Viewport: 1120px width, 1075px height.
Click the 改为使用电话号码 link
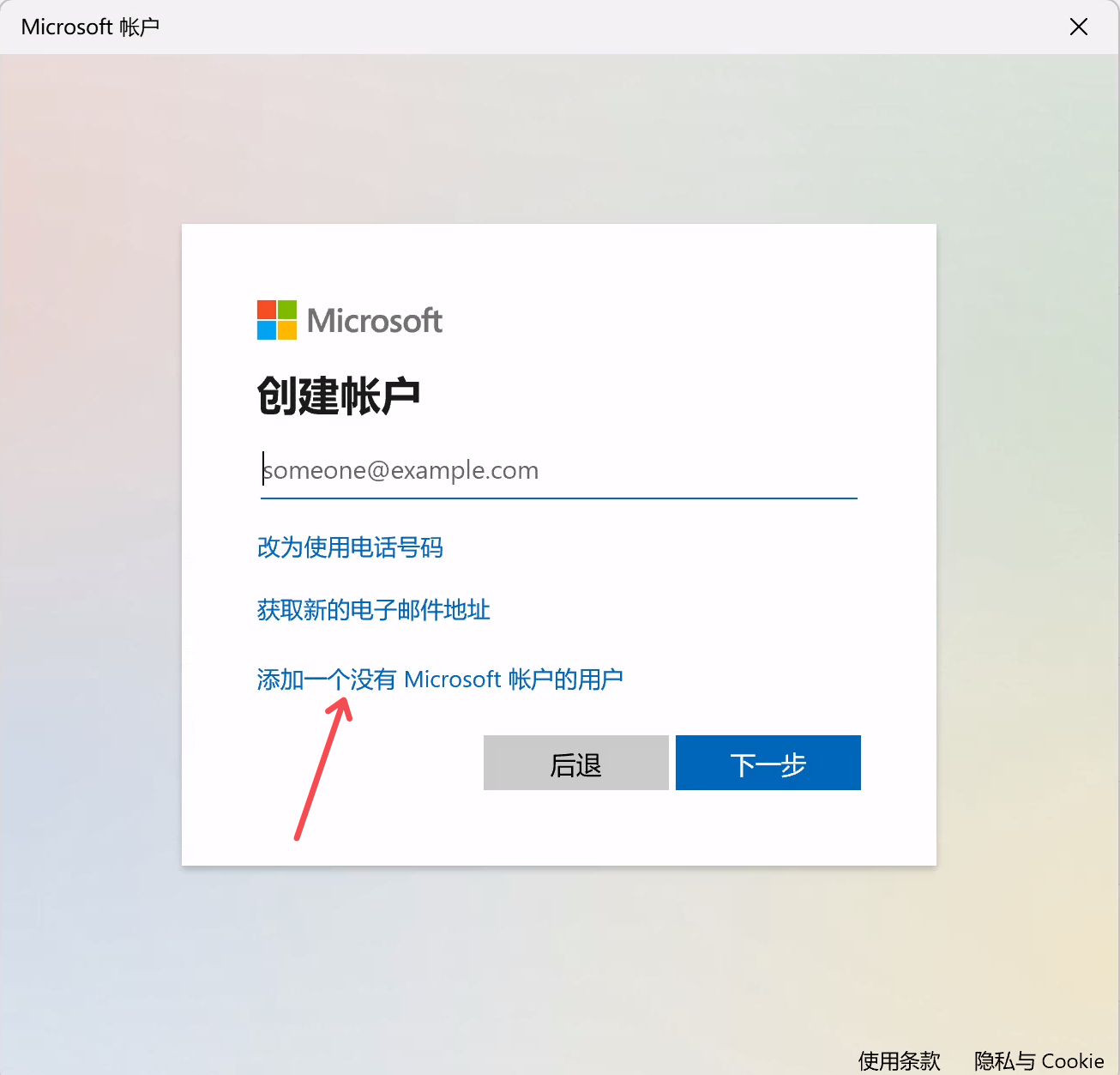pyautogui.click(x=350, y=547)
